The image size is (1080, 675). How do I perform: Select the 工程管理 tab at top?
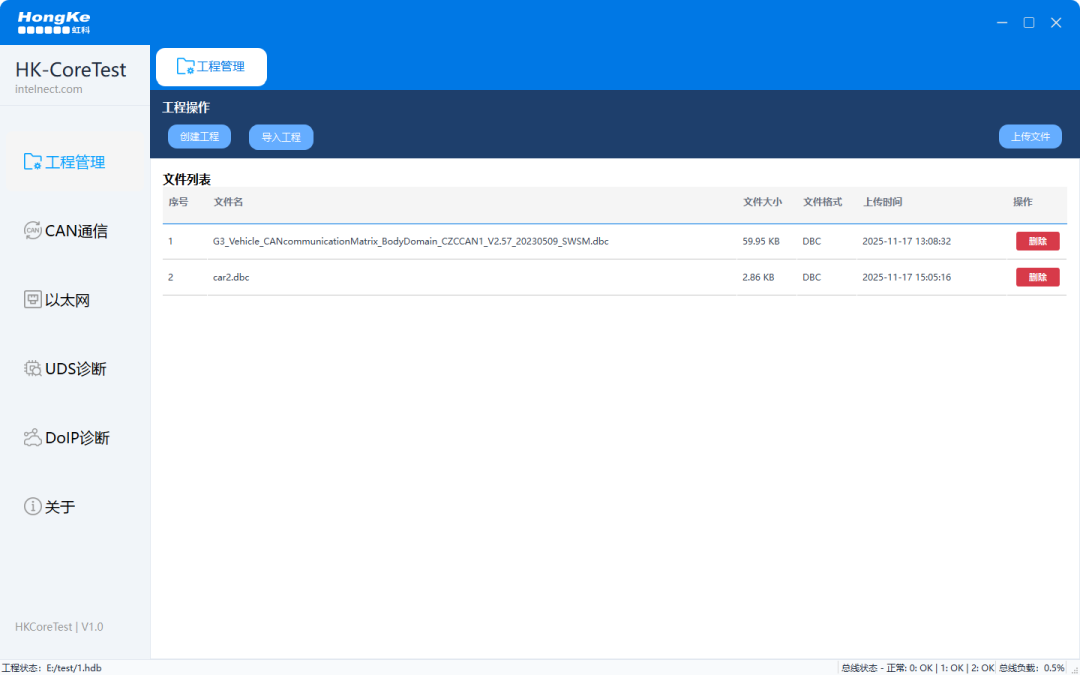[211, 67]
